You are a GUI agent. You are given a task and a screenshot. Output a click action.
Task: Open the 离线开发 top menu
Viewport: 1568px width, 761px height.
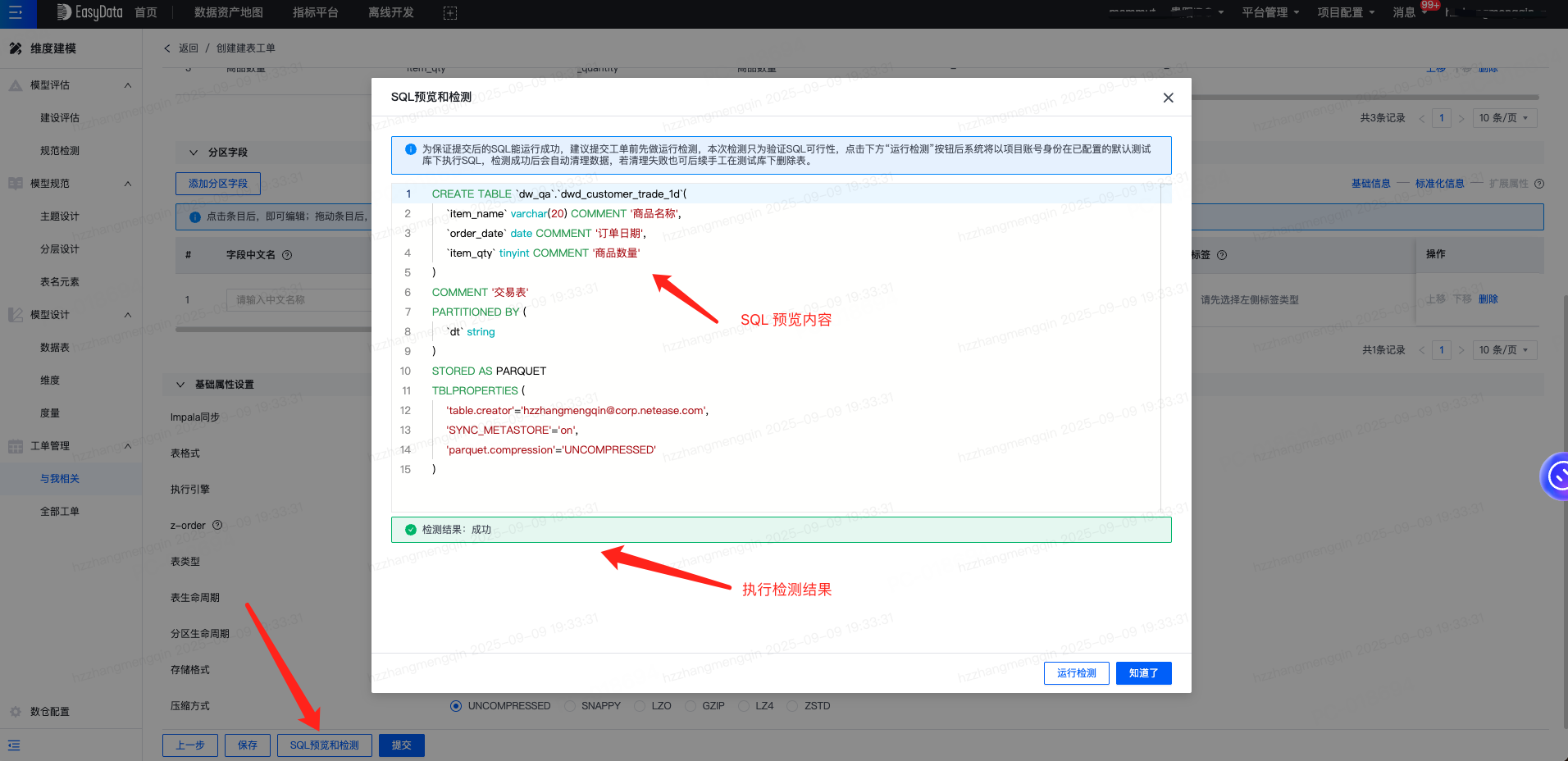[x=390, y=13]
